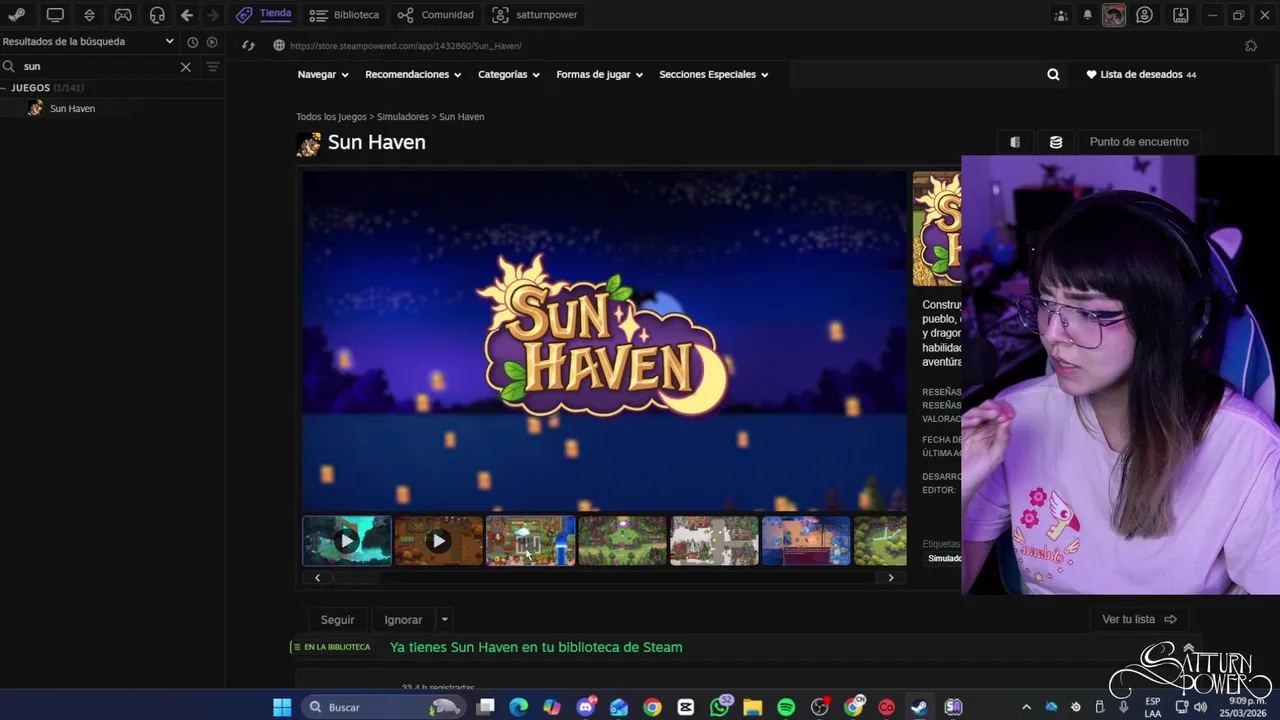The image size is (1280, 720).
Task: Click the puzzle piece extension icon
Action: click(1251, 46)
